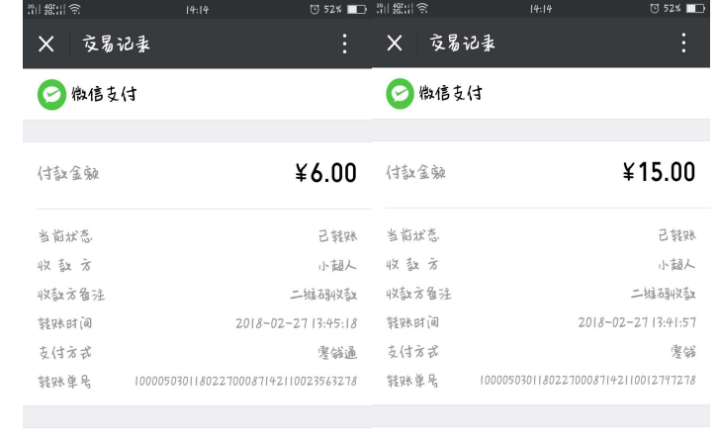Tap WeChat Pay green logo above ¥6.00
718x439 pixels.
pyautogui.click(x=49, y=95)
